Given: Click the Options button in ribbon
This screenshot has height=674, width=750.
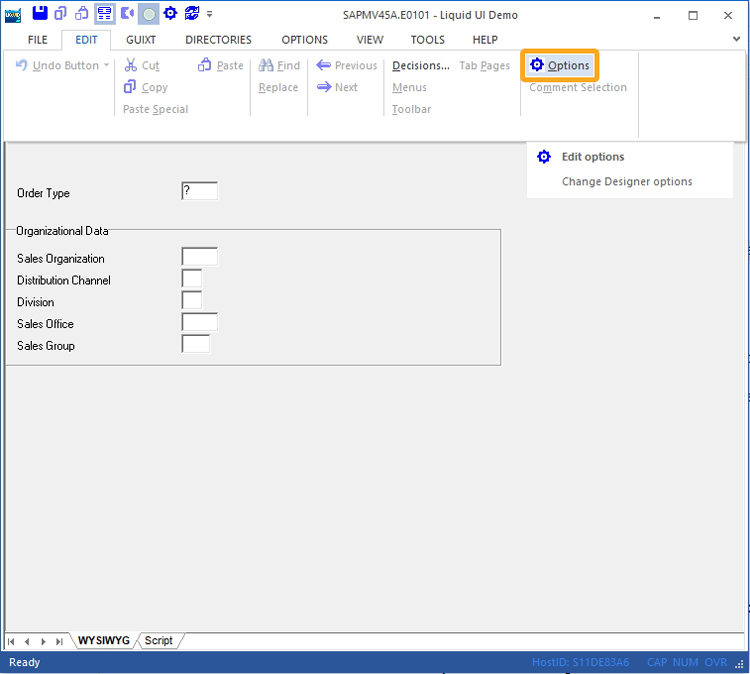Looking at the screenshot, I should 560,66.
